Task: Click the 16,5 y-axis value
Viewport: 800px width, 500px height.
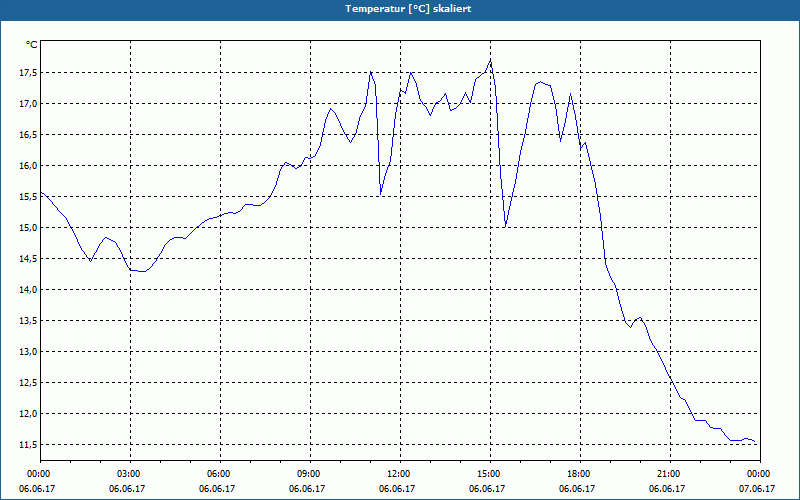Action: pos(28,135)
